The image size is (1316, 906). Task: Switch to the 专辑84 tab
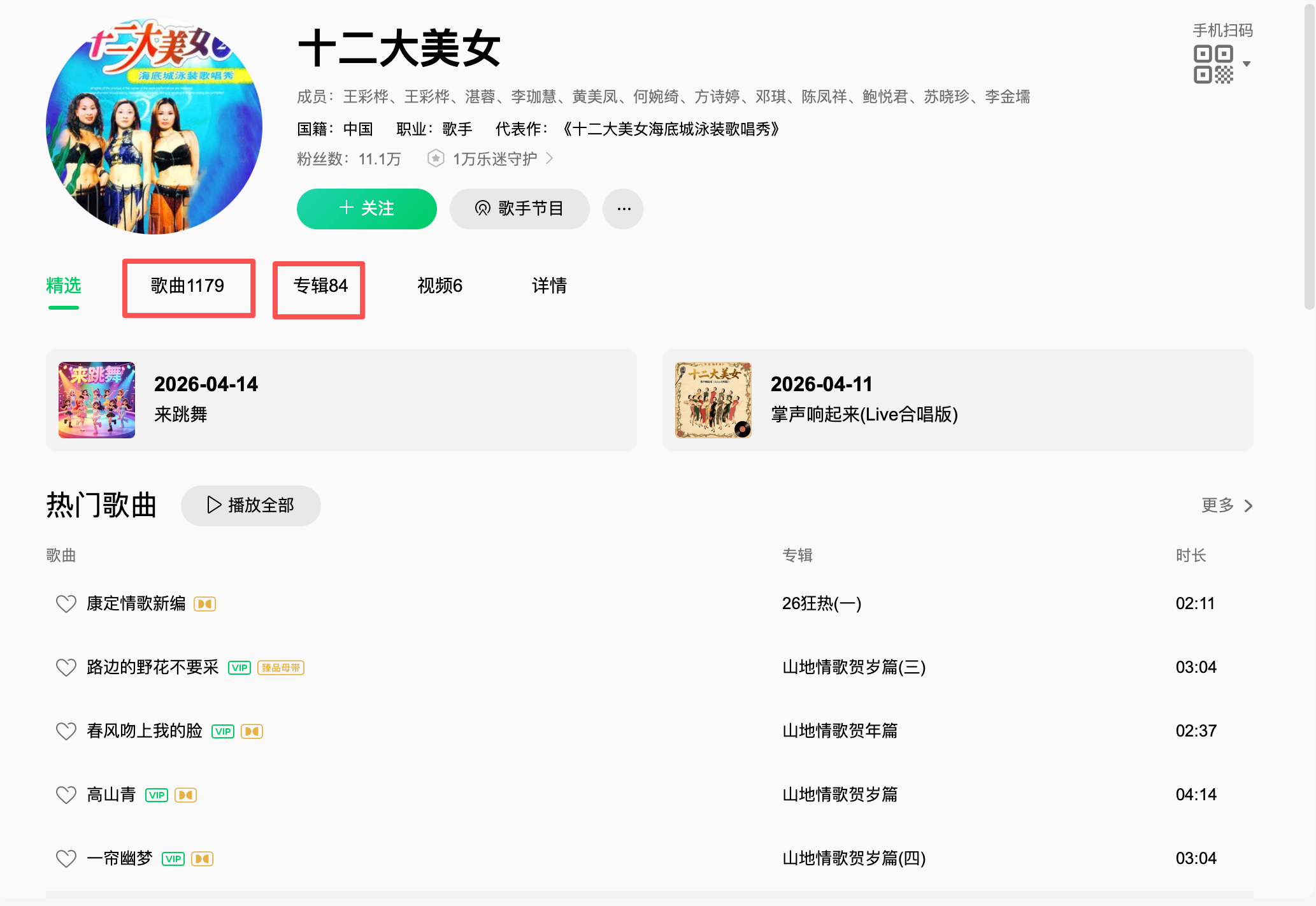pos(318,287)
